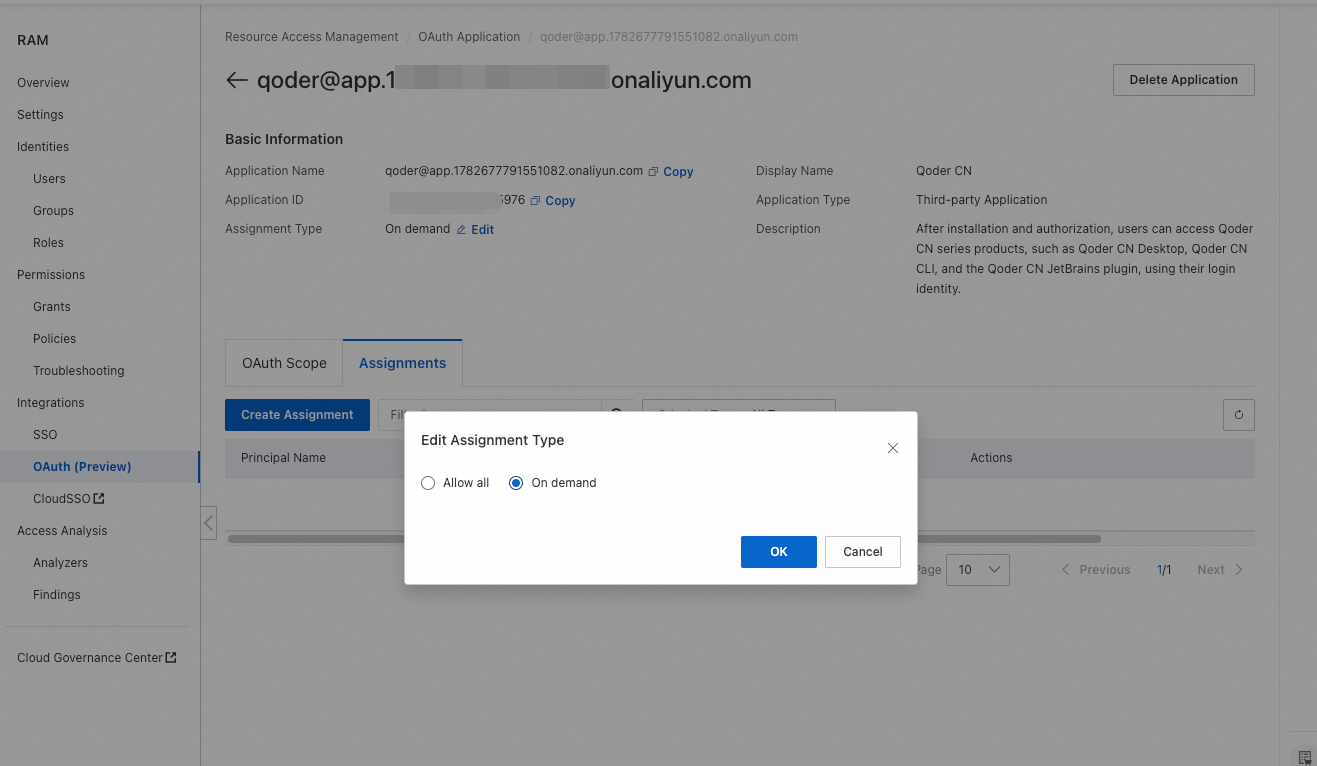
Task: Select Groups under Identities
Action: 53,211
